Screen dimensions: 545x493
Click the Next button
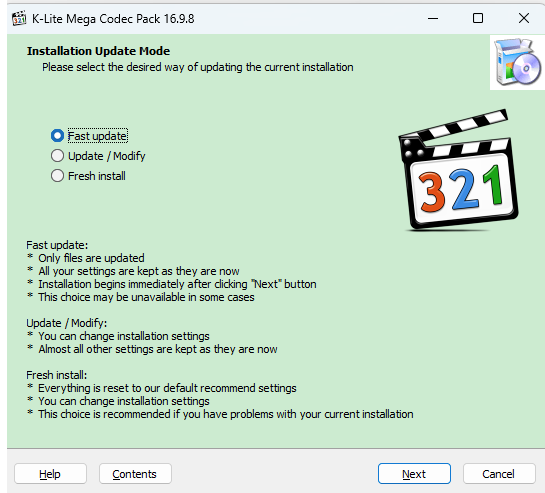coord(414,474)
